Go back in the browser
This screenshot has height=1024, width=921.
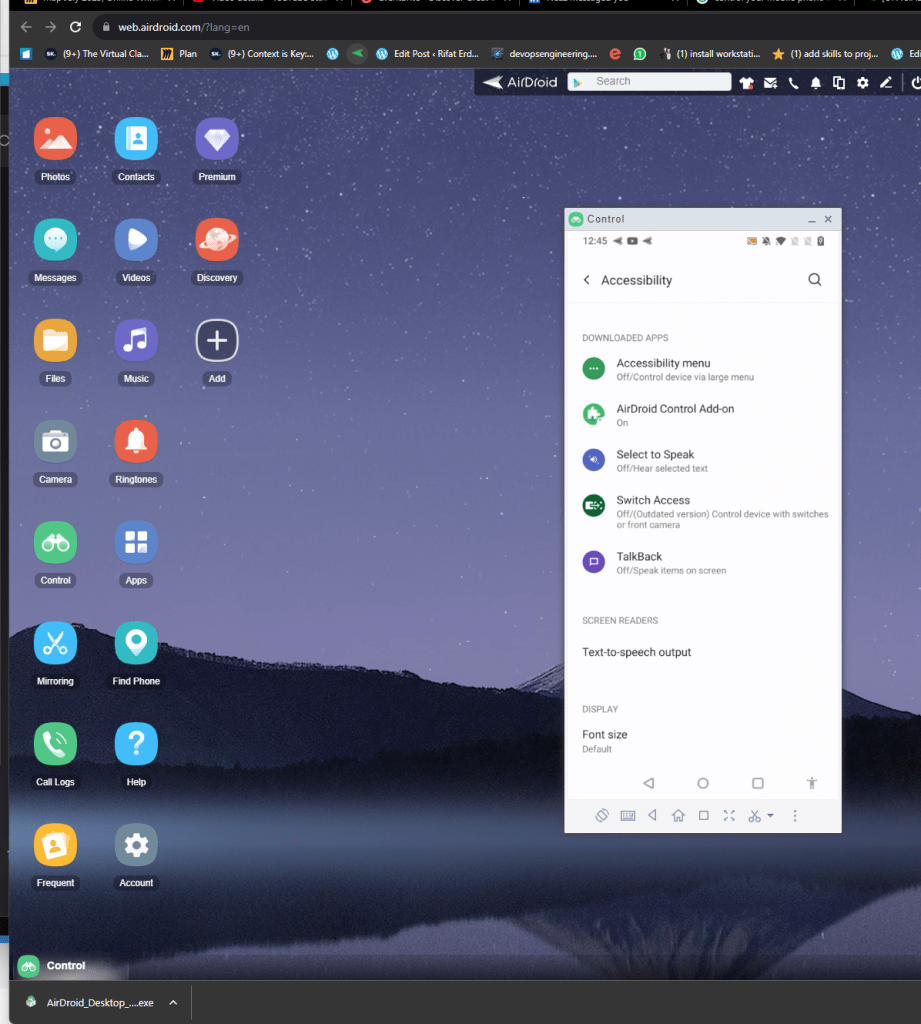coord(26,27)
